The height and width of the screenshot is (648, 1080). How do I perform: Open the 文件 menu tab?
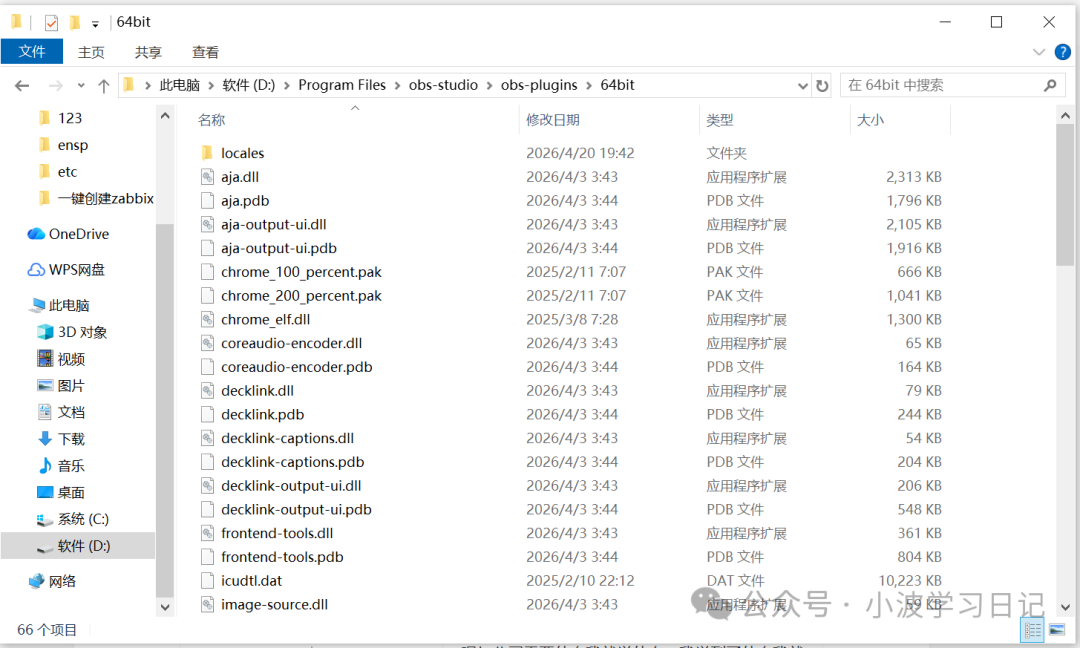point(32,52)
